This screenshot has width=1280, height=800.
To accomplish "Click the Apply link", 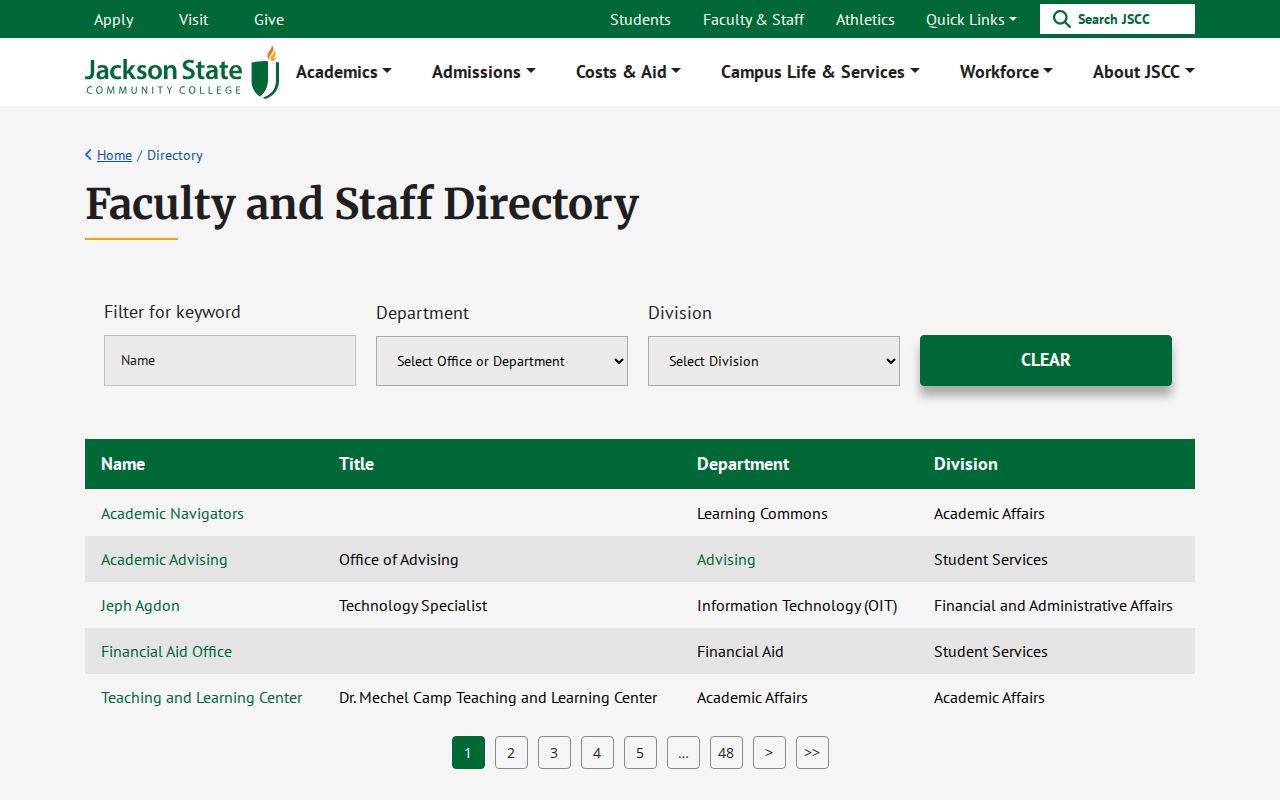I will coord(114,19).
